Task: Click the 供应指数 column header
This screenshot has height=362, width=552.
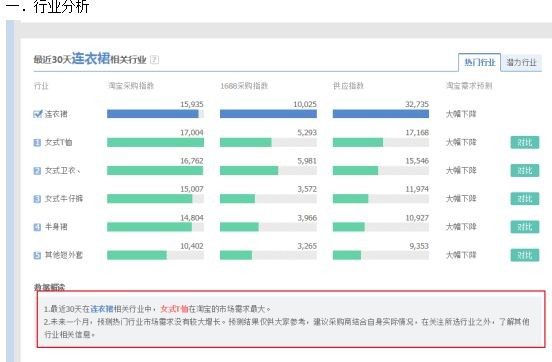Action: [x=348, y=86]
